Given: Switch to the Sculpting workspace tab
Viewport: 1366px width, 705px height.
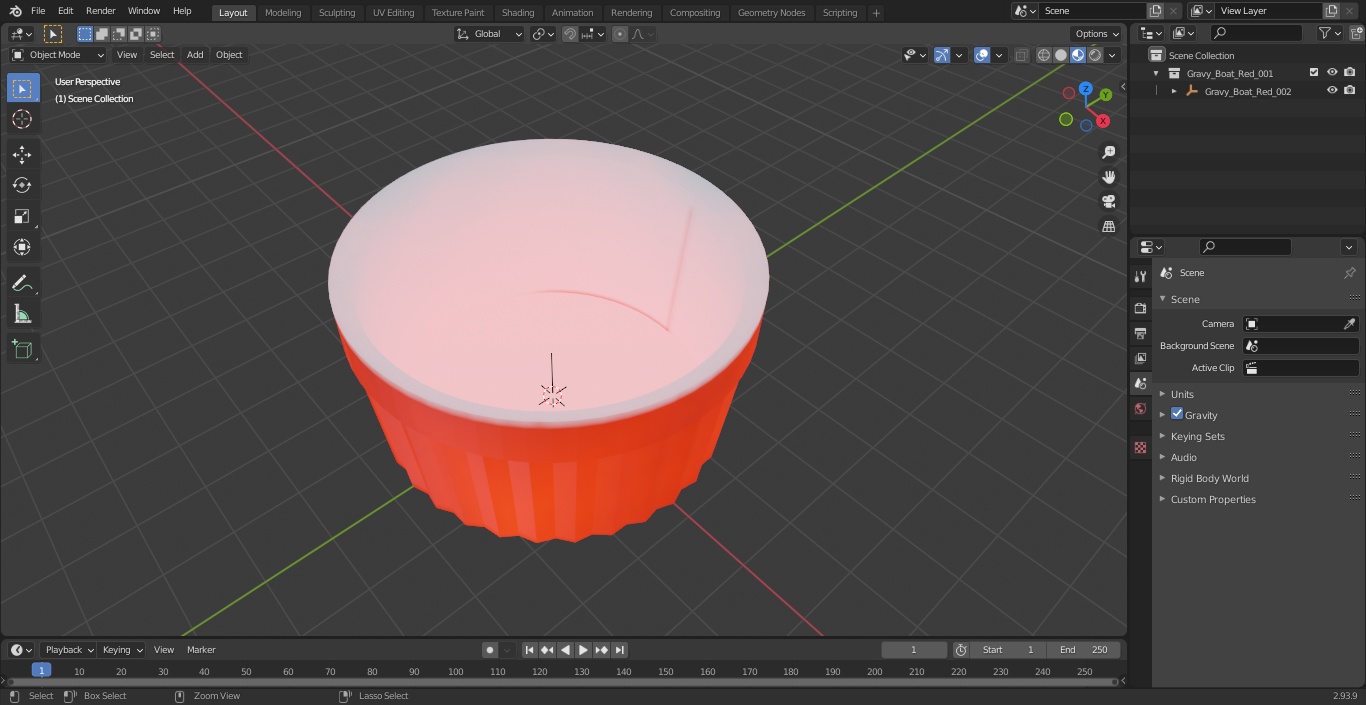Looking at the screenshot, I should point(337,13).
